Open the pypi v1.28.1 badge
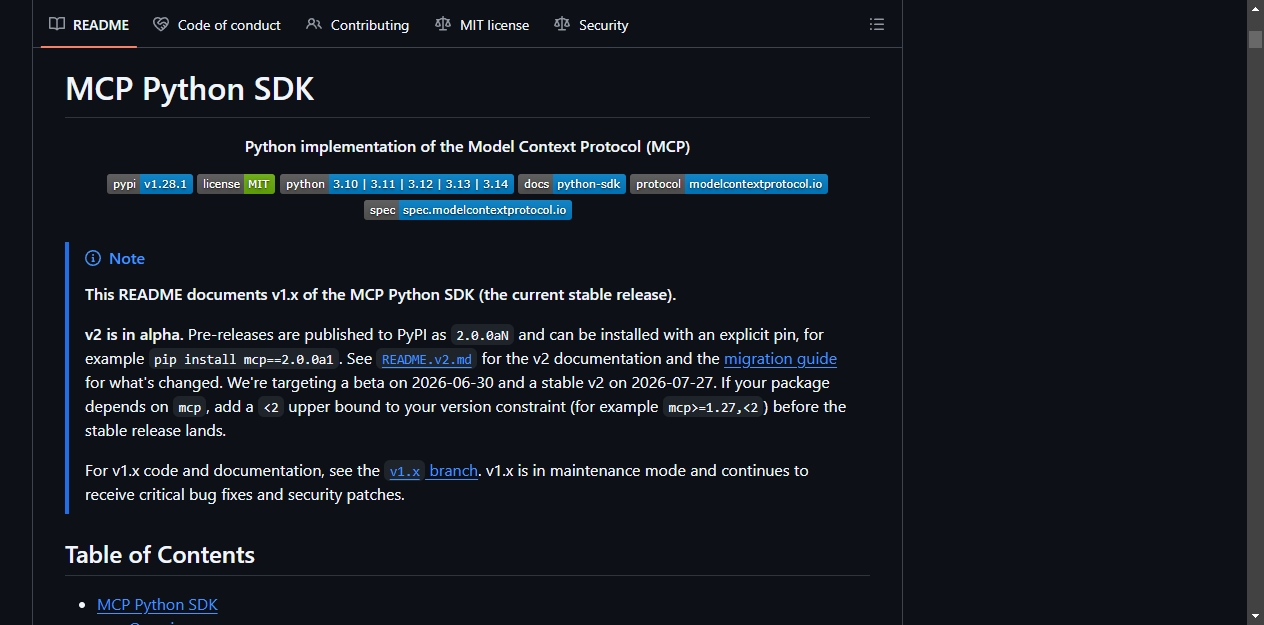Viewport: 1264px width, 625px height. tap(150, 184)
